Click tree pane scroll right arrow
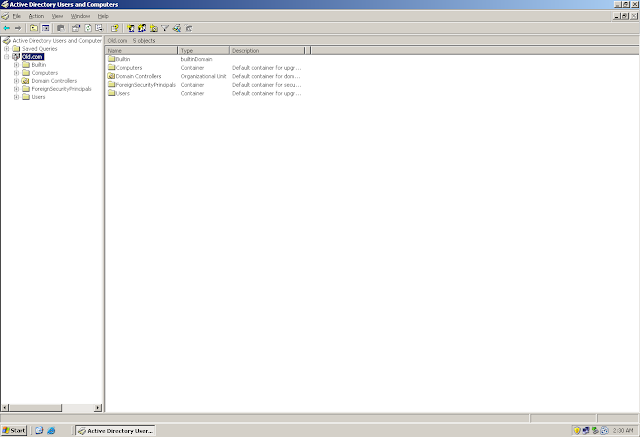The width and height of the screenshot is (640, 437). tap(98, 408)
